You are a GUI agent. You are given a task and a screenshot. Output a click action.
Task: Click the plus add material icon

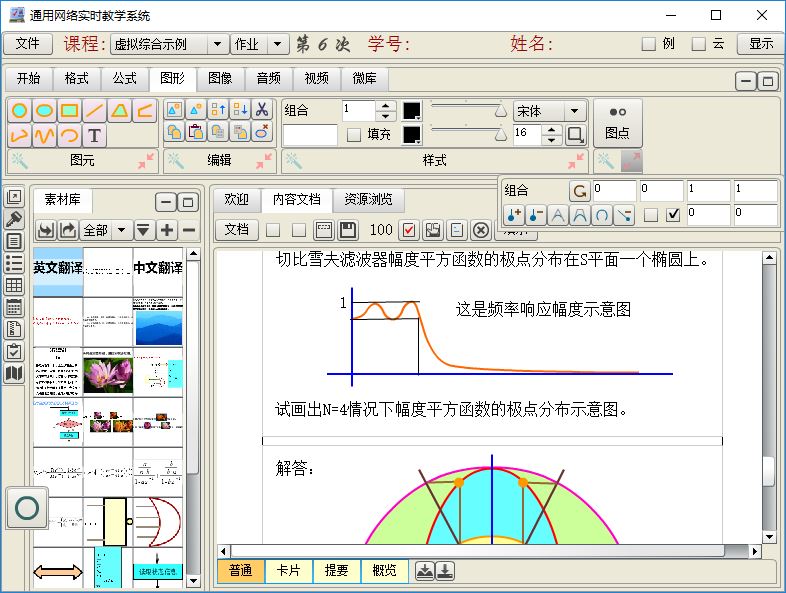point(166,230)
